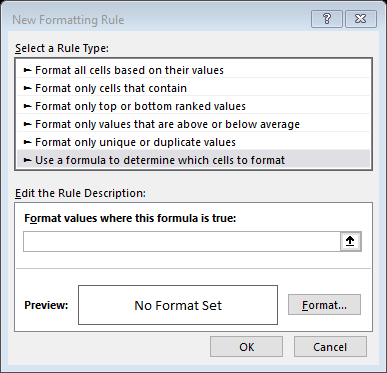Choose 'Format only top or bottom ranked values'
Viewport: 387px width, 373px height.
[x=193, y=106]
